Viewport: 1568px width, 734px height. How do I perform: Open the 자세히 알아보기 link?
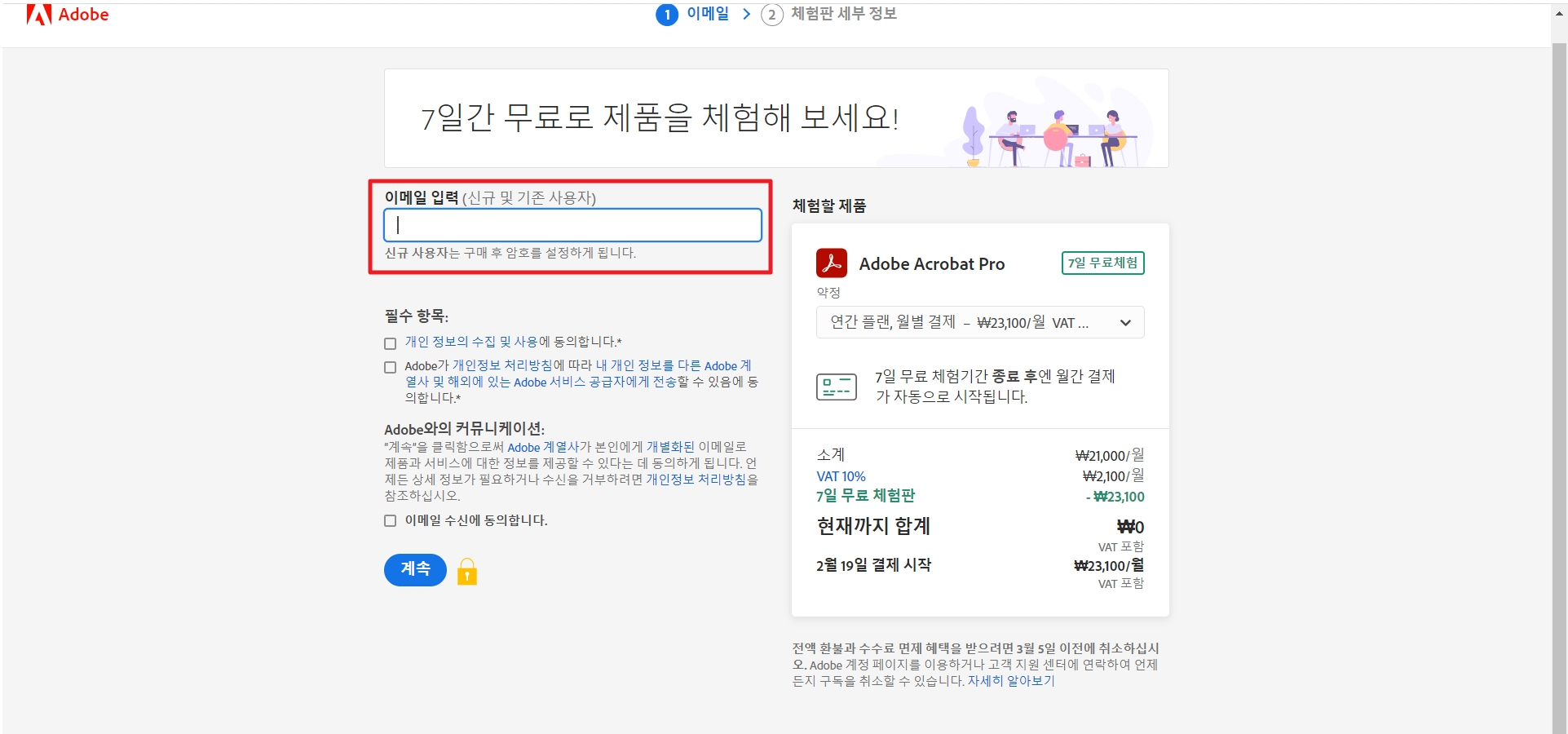pyautogui.click(x=1010, y=681)
